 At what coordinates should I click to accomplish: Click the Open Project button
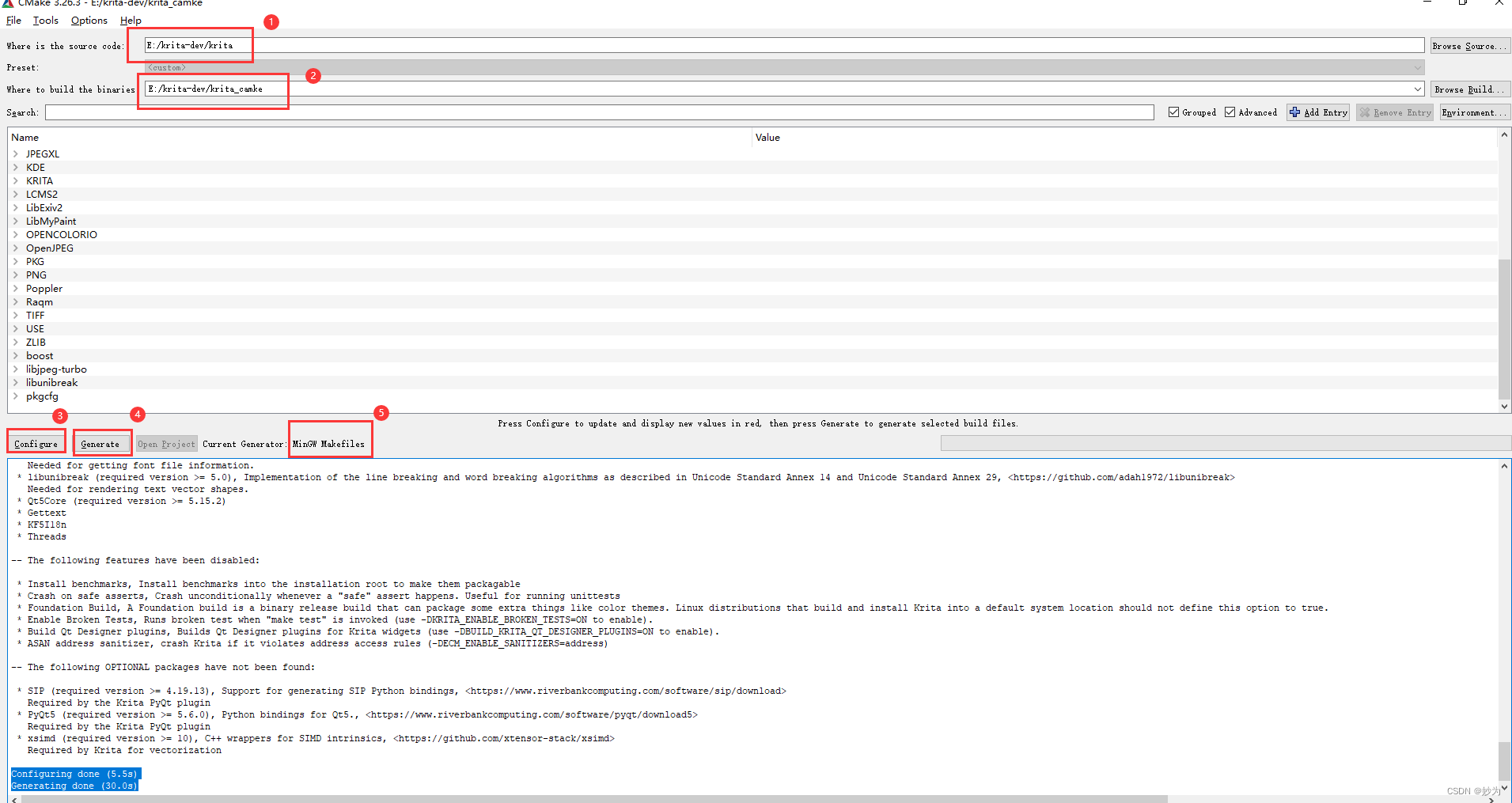pos(166,444)
